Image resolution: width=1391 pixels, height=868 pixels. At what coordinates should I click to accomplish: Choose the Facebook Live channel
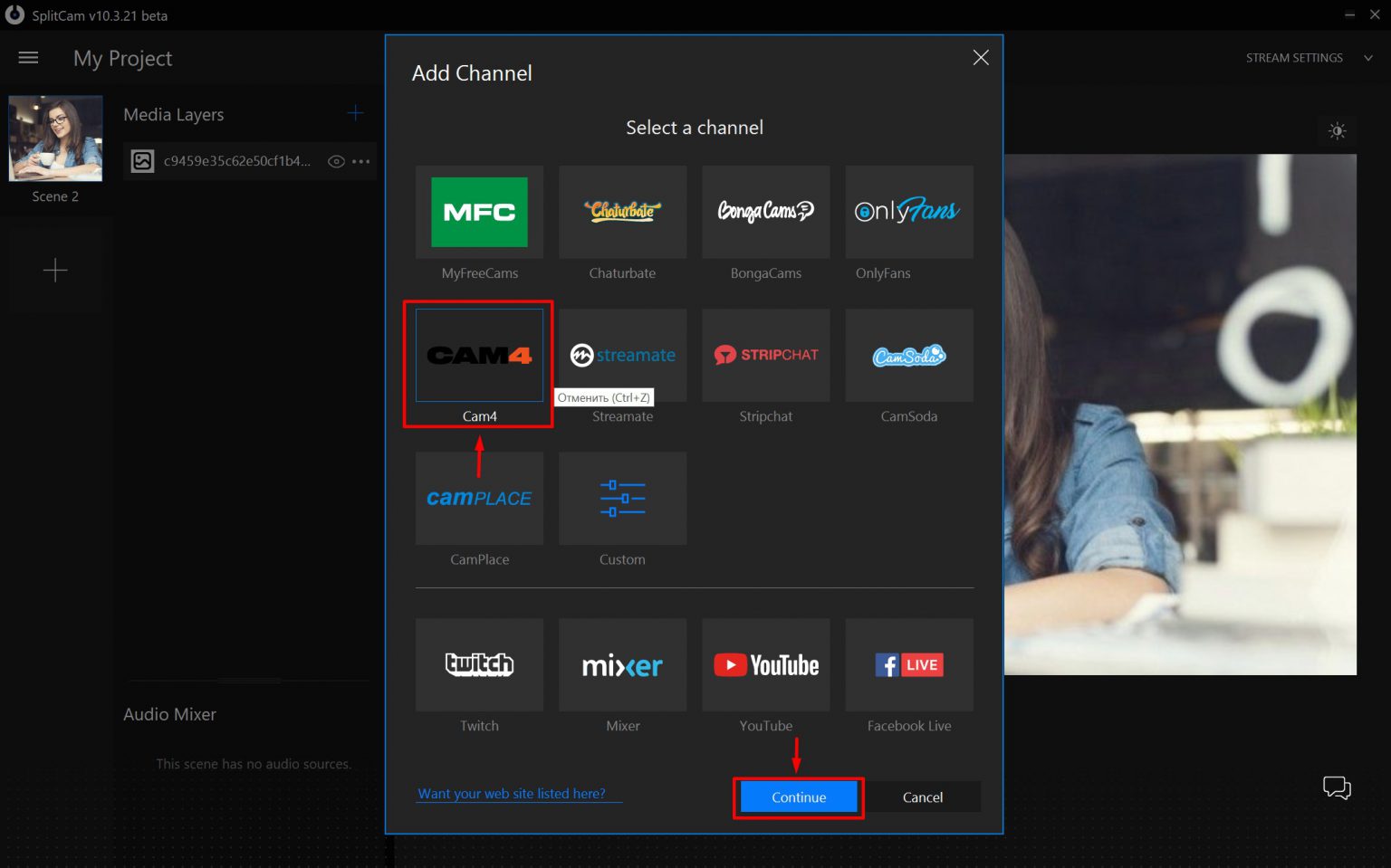coord(908,665)
